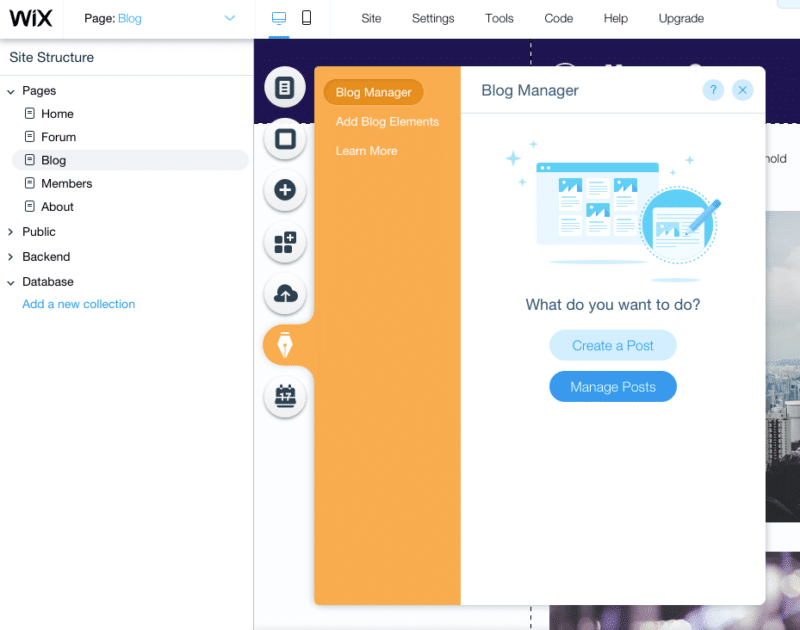Open Blog Manager help question mark
Image resolution: width=800 pixels, height=630 pixels.
tap(713, 90)
